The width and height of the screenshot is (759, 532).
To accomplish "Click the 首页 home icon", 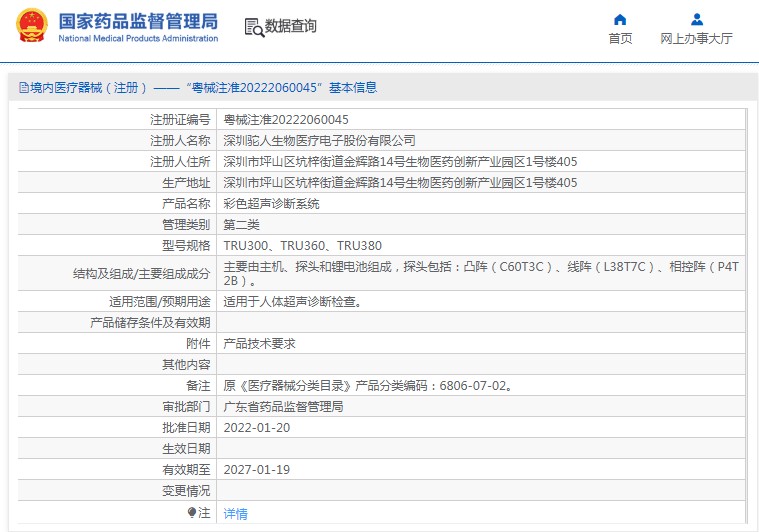I will pyautogui.click(x=620, y=19).
